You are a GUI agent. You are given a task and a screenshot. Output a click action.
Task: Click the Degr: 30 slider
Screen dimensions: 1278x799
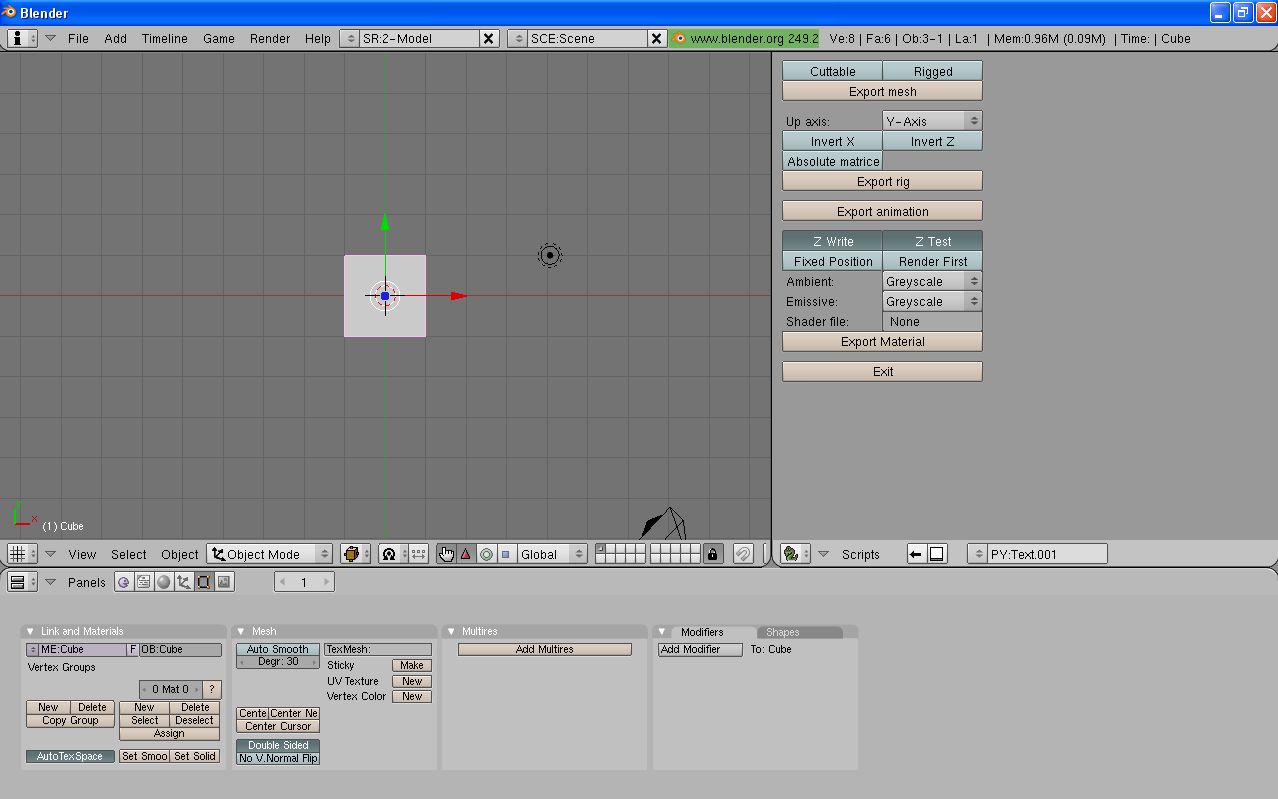click(x=278, y=662)
